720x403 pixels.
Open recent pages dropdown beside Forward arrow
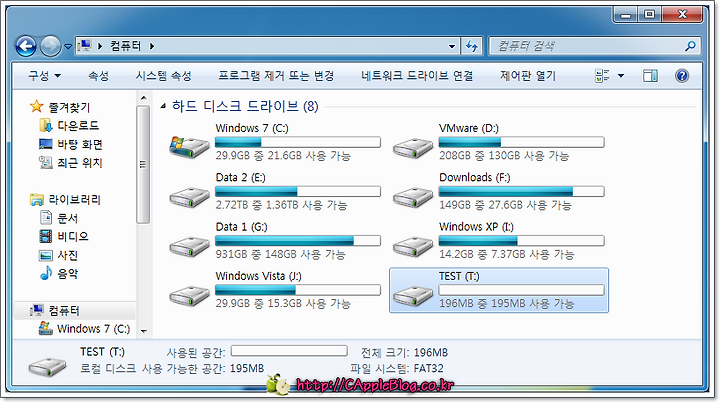[68, 46]
